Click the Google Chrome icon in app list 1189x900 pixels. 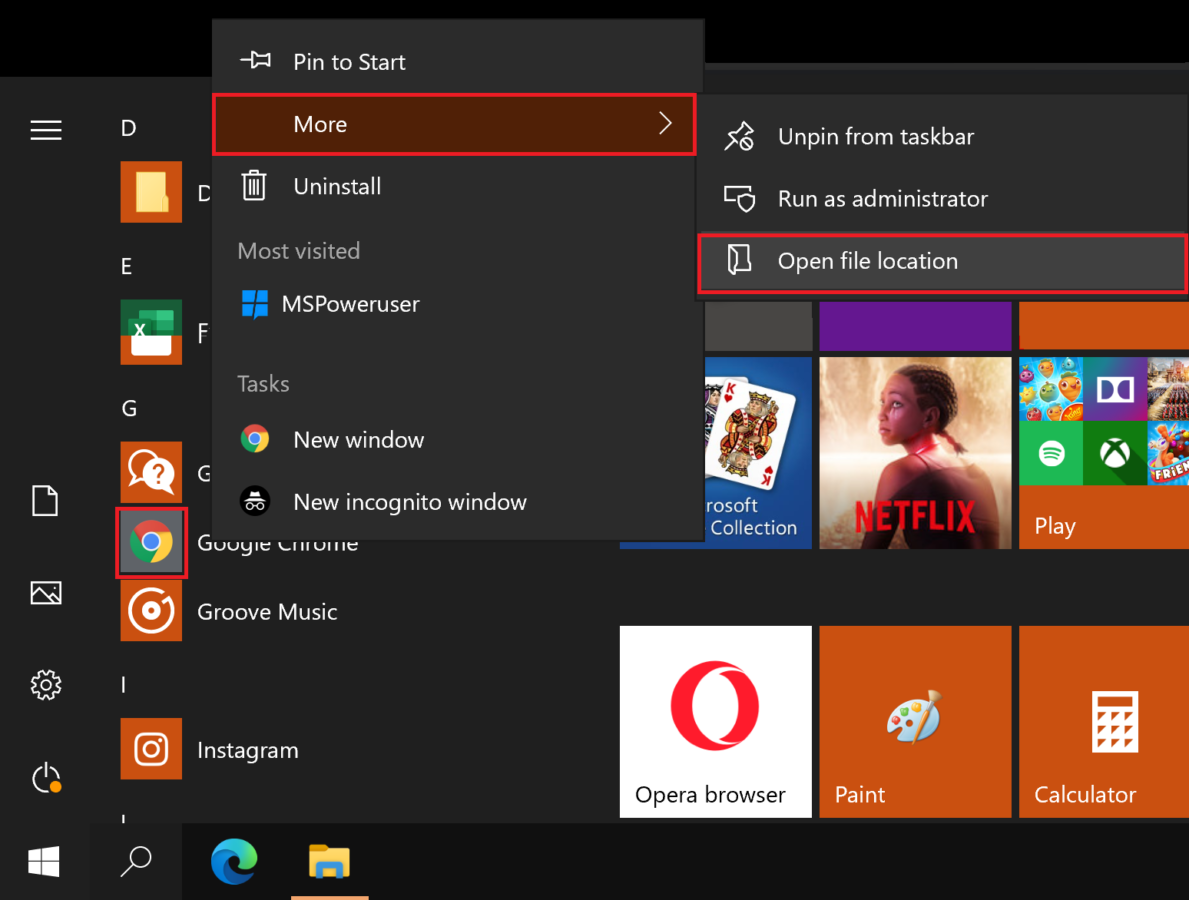point(151,543)
